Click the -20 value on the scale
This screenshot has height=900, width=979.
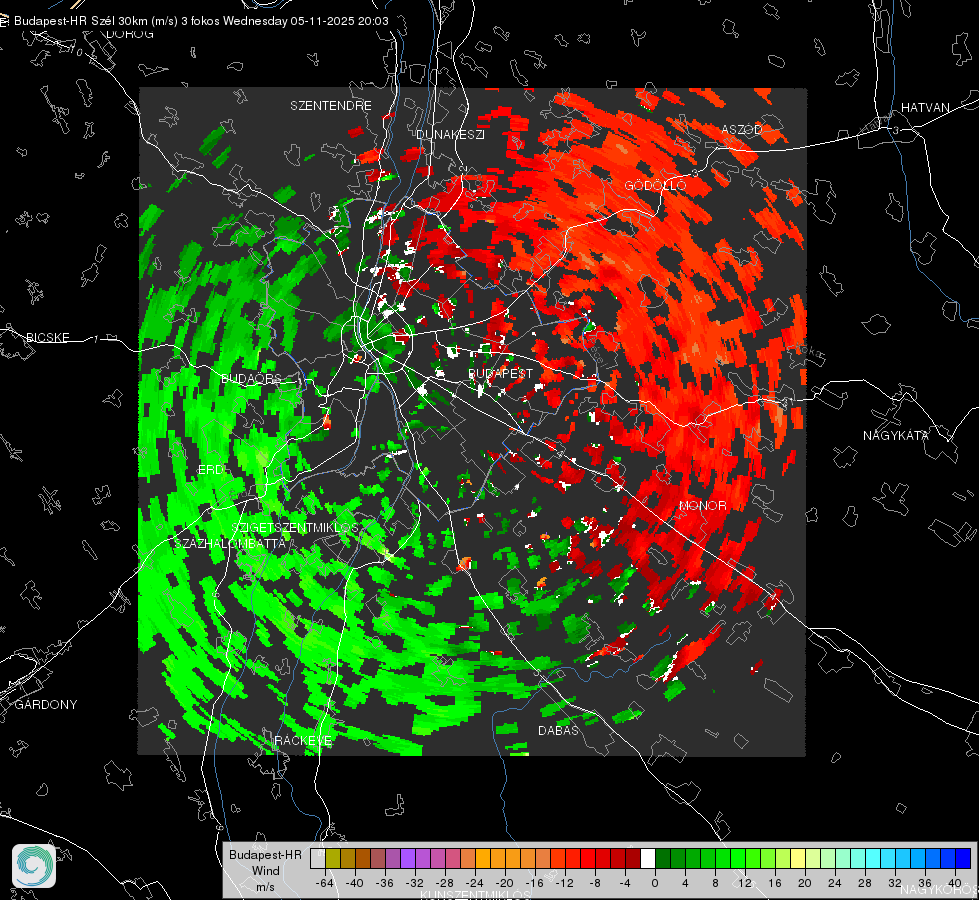point(504,883)
